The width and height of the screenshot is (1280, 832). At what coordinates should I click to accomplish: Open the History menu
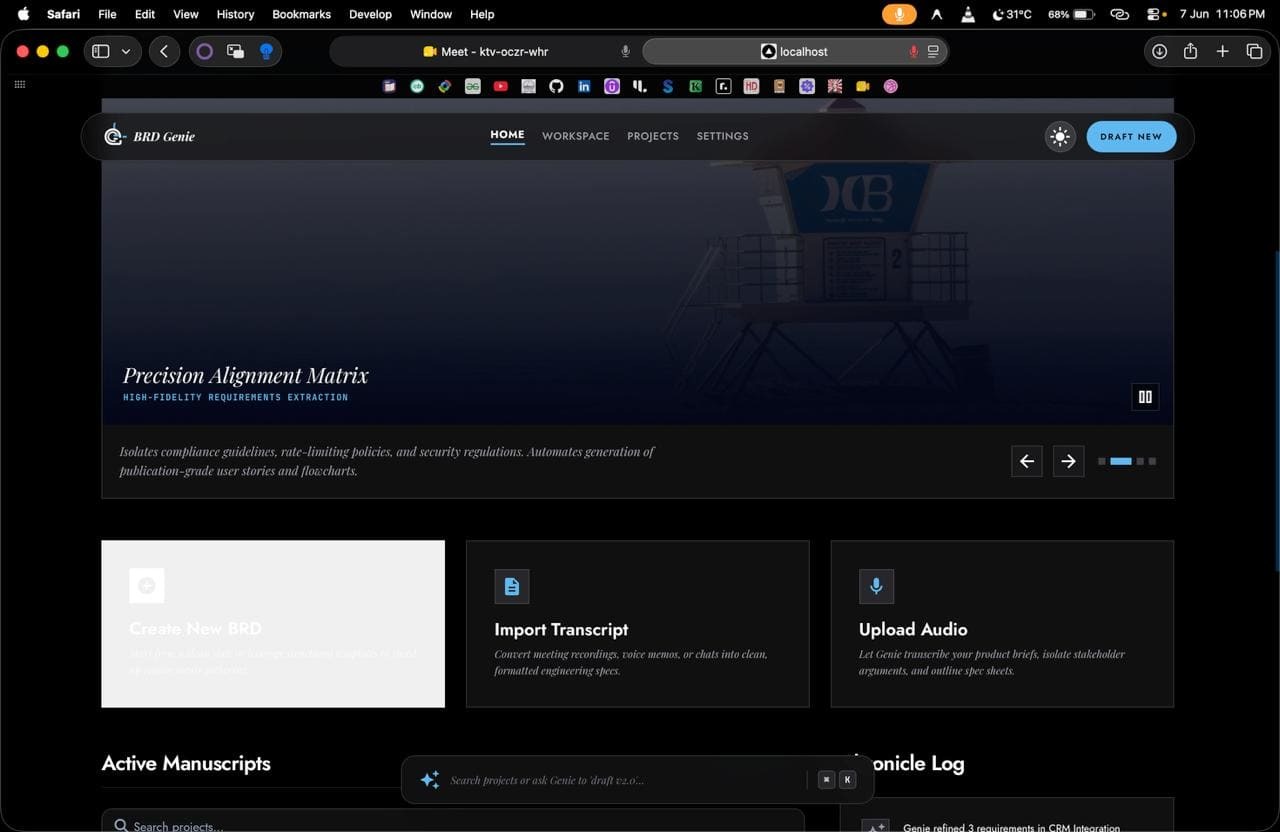pos(235,14)
